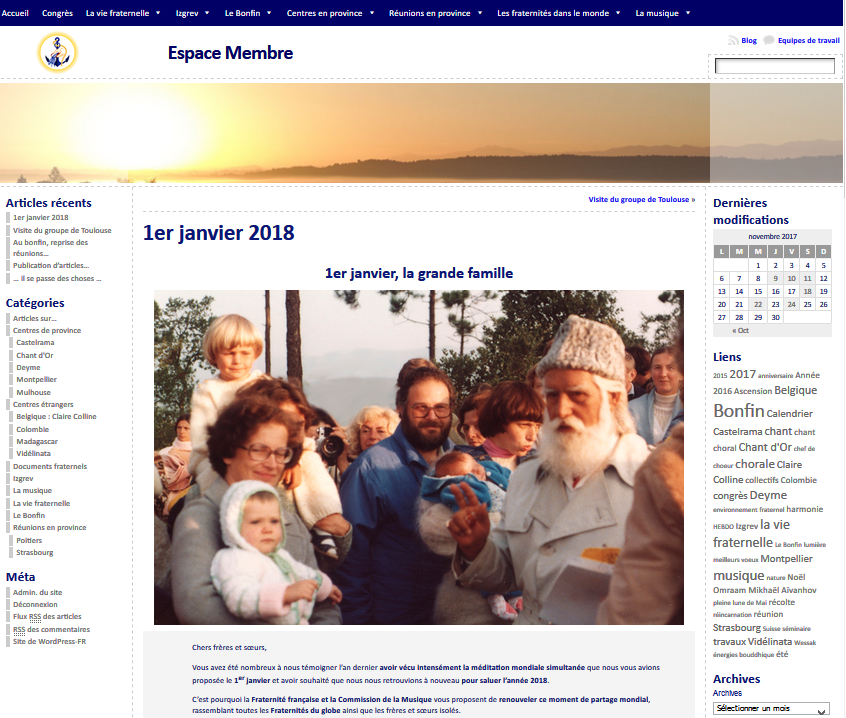Image resolution: width=846 pixels, height=718 pixels.
Task: Click the Admin. du site link
Action: (x=37, y=592)
